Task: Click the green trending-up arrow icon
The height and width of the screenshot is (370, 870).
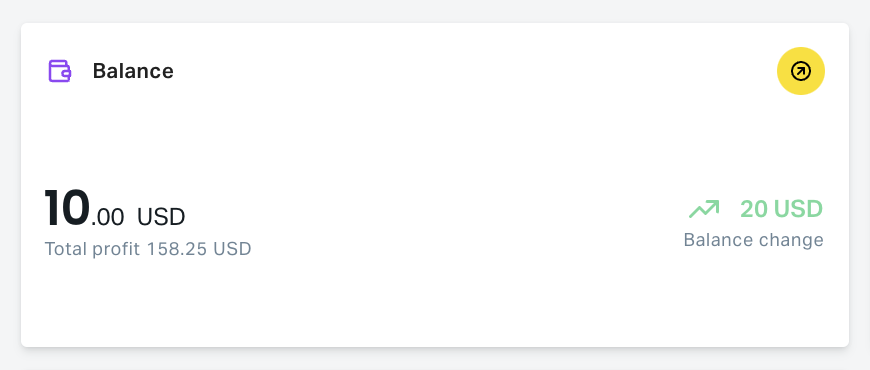Action: coord(704,209)
